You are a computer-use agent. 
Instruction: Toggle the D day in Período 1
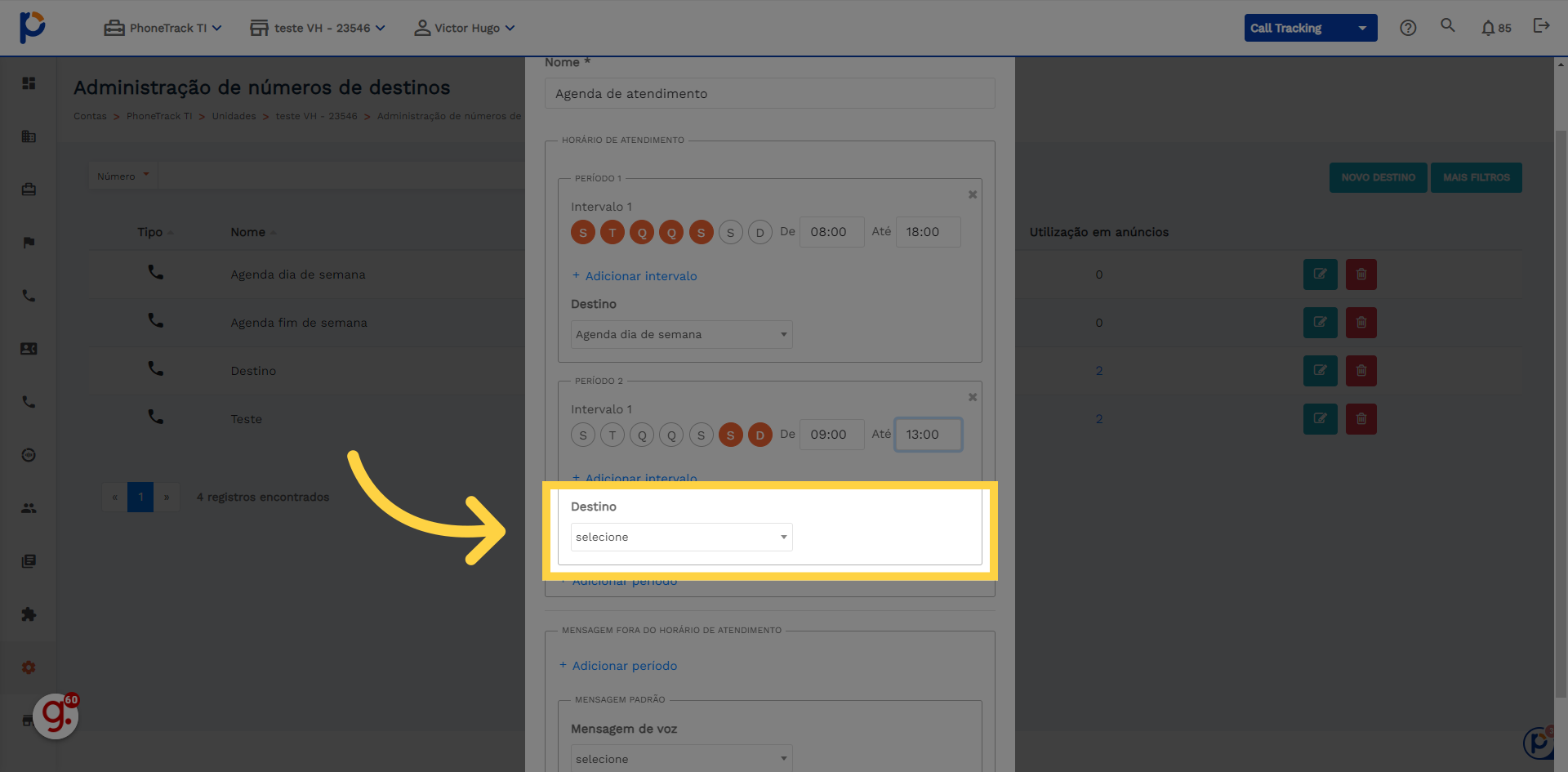pos(759,232)
